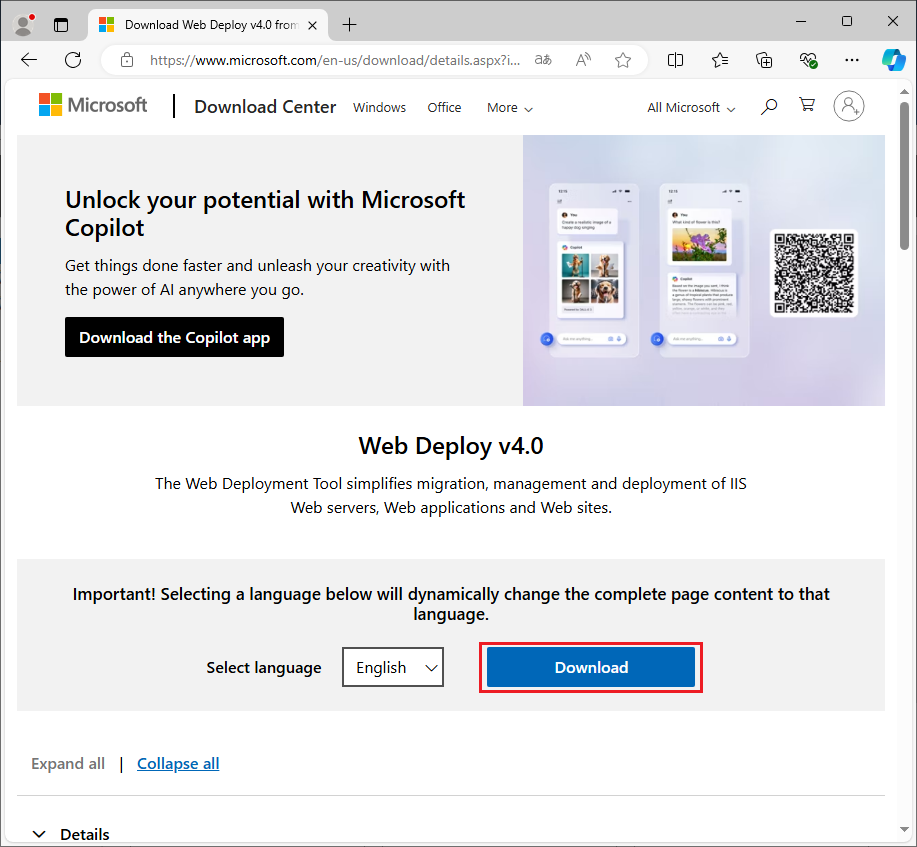Open the Office menu item

click(444, 108)
